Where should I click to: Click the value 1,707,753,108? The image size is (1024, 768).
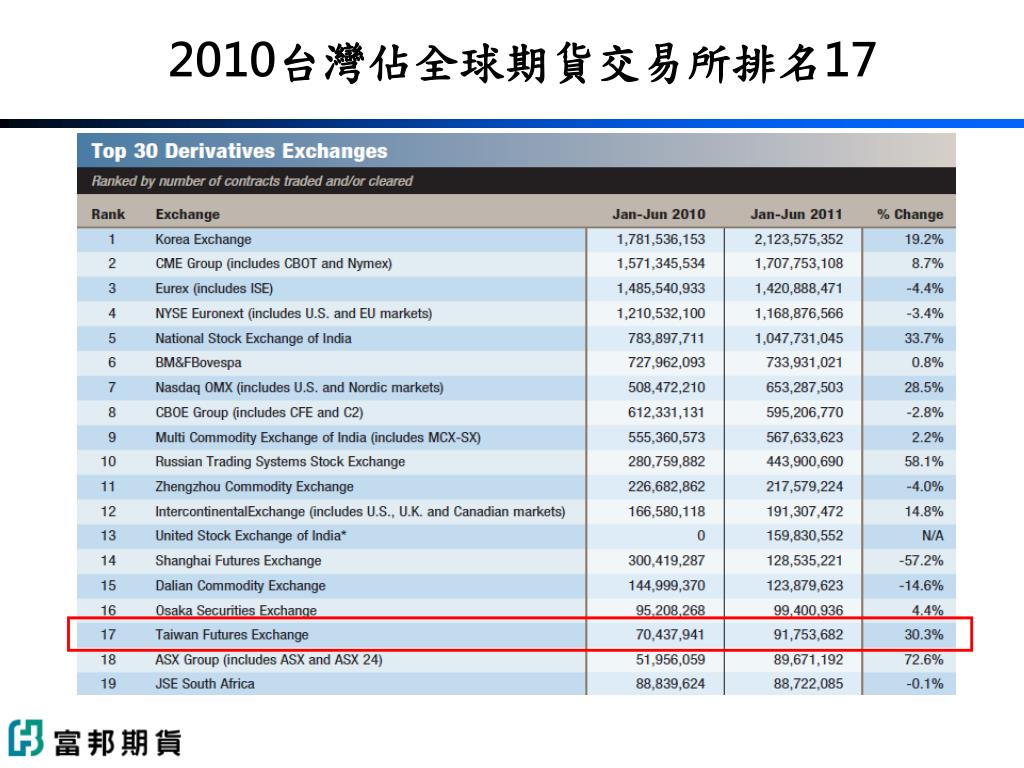pyautogui.click(x=799, y=264)
